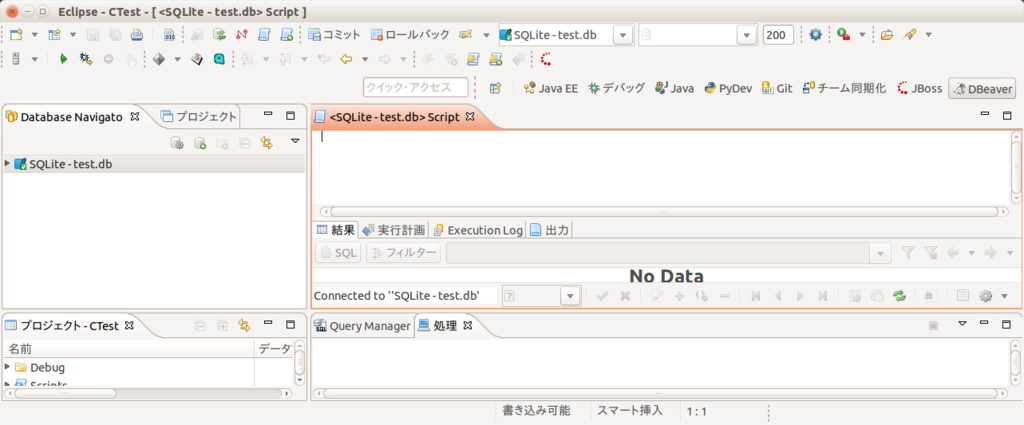This screenshot has width=1024, height=425.
Task: Select the 実行計画 tab
Action: [394, 230]
